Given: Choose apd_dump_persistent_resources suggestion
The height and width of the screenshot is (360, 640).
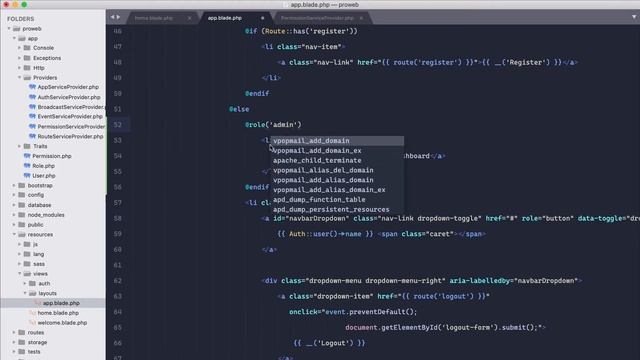Looking at the screenshot, I should [x=337, y=209].
